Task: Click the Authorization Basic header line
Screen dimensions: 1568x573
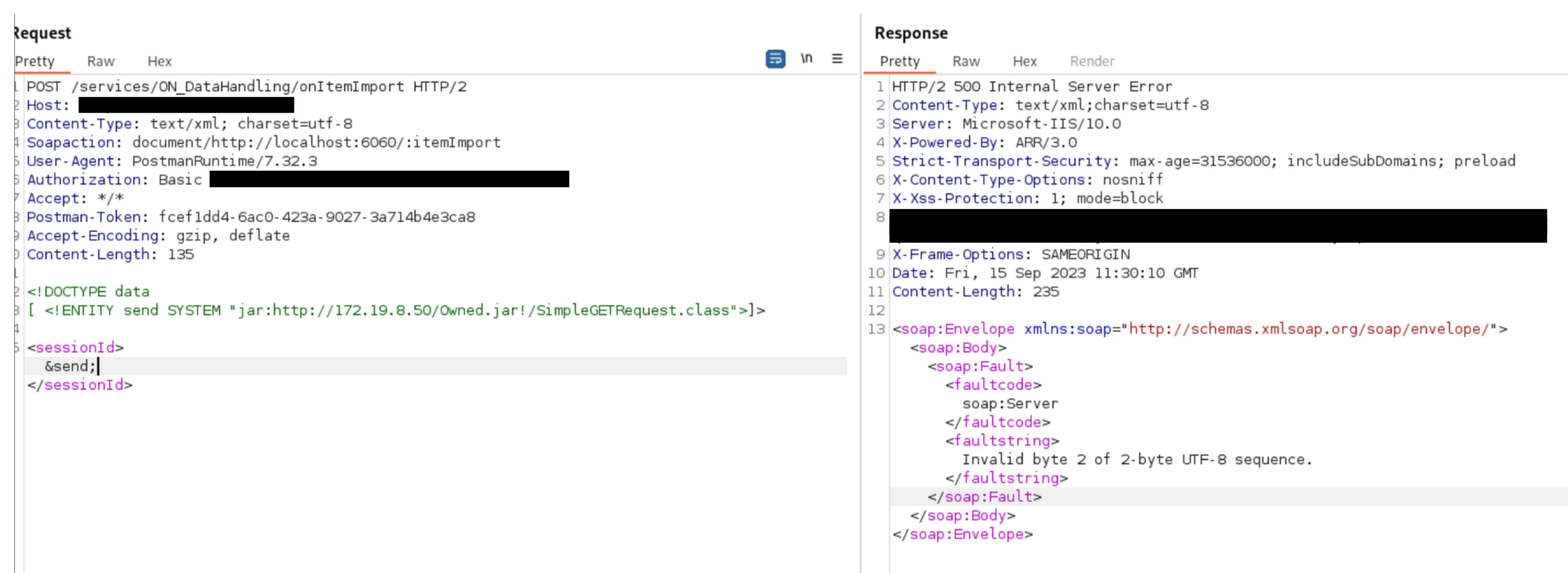Action: coord(244,180)
